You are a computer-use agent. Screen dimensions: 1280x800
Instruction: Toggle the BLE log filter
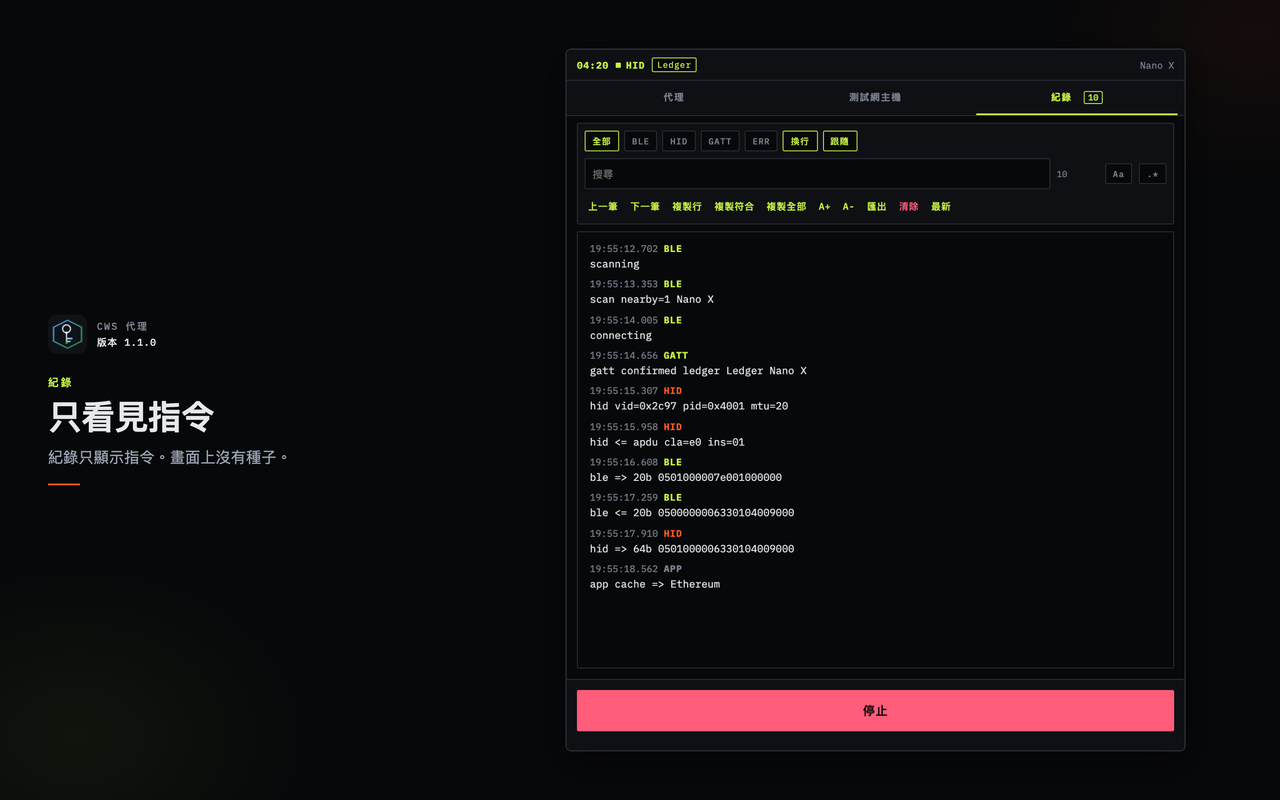pyautogui.click(x=640, y=141)
